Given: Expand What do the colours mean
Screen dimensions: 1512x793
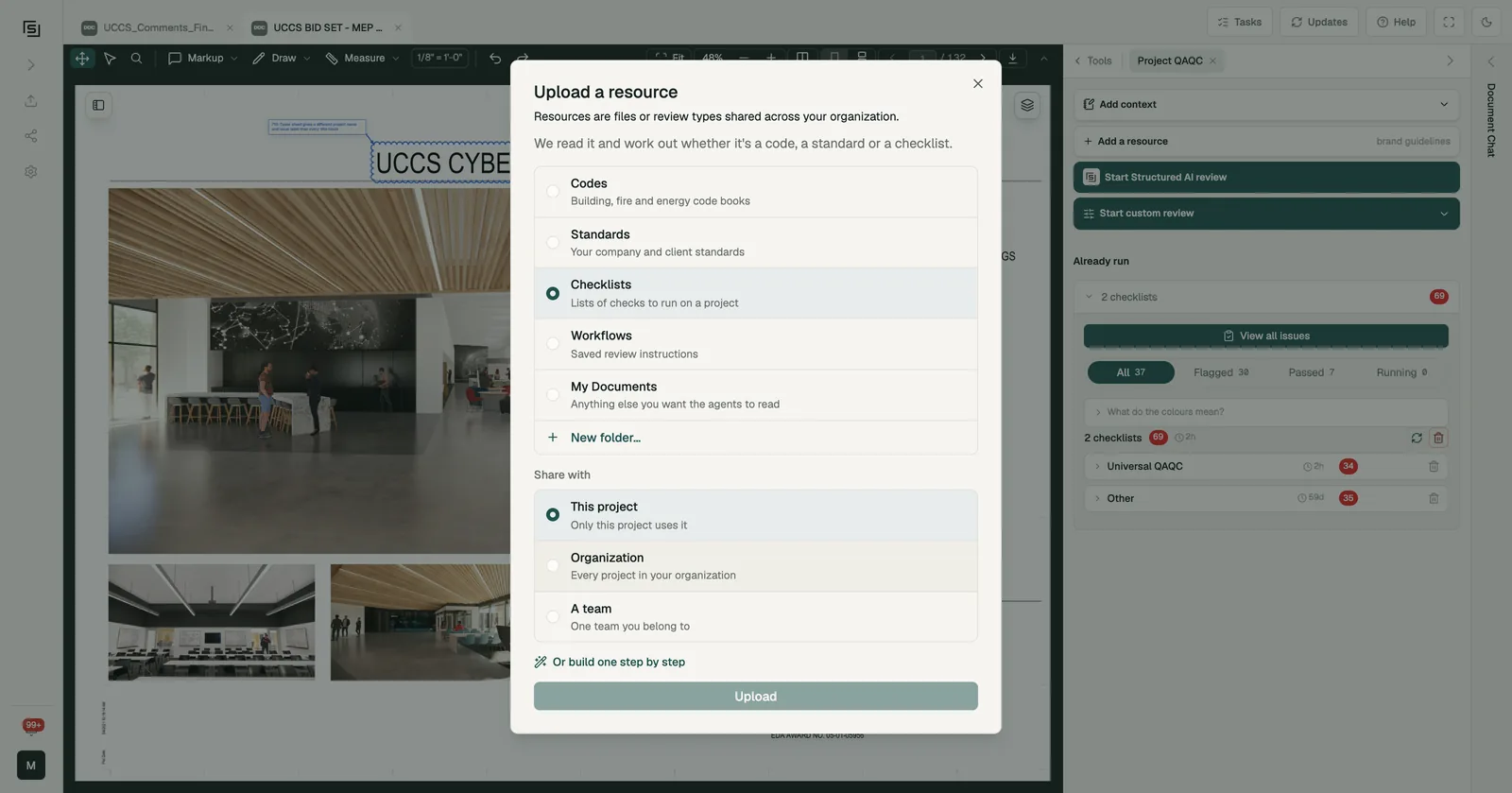Looking at the screenshot, I should point(1266,412).
